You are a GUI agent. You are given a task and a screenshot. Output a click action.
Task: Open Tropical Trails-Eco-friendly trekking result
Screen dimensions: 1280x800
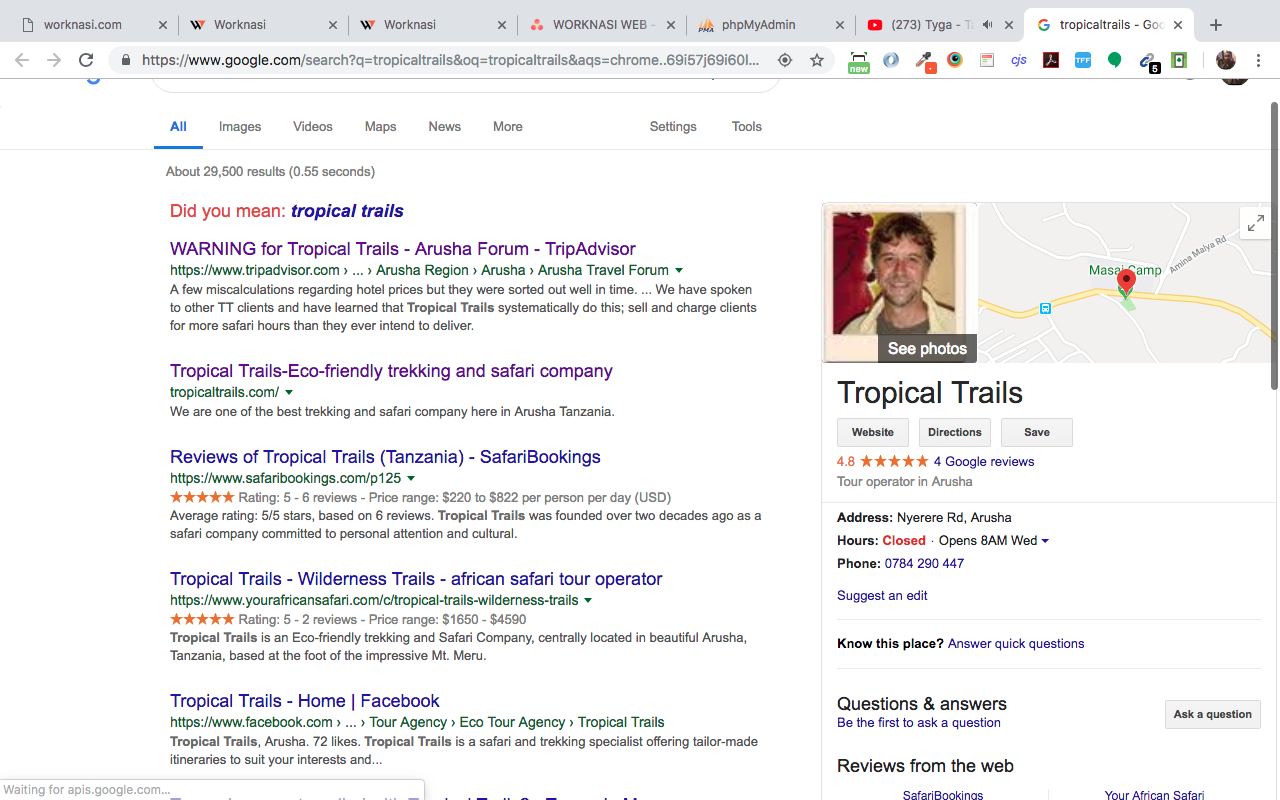[391, 371]
